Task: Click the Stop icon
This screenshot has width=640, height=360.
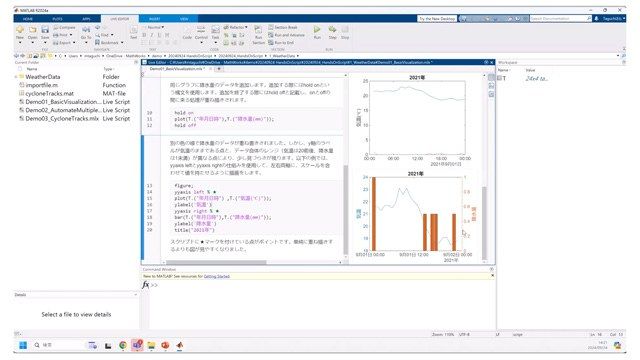Action: pyautogui.click(x=345, y=29)
